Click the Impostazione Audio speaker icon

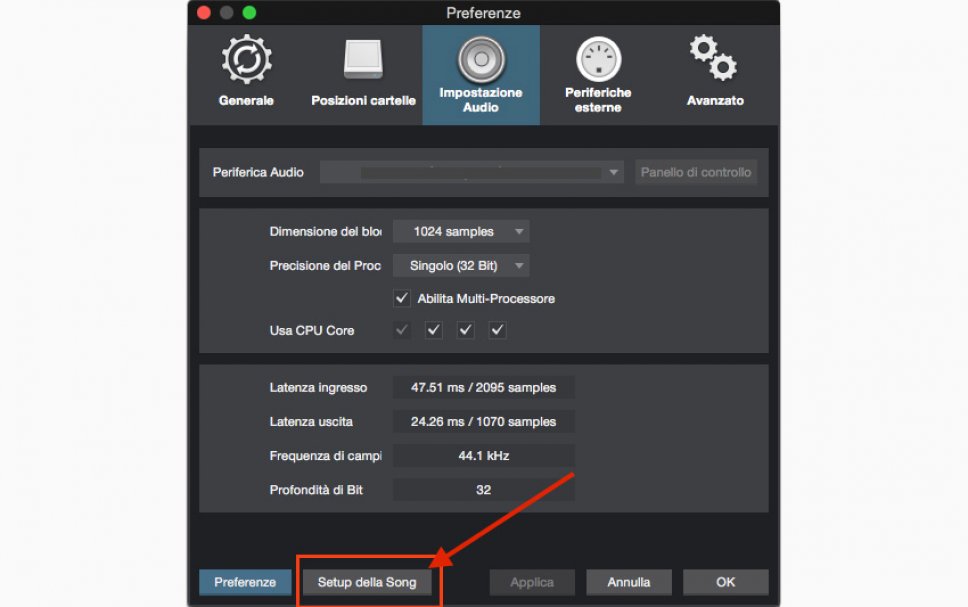(x=481, y=60)
